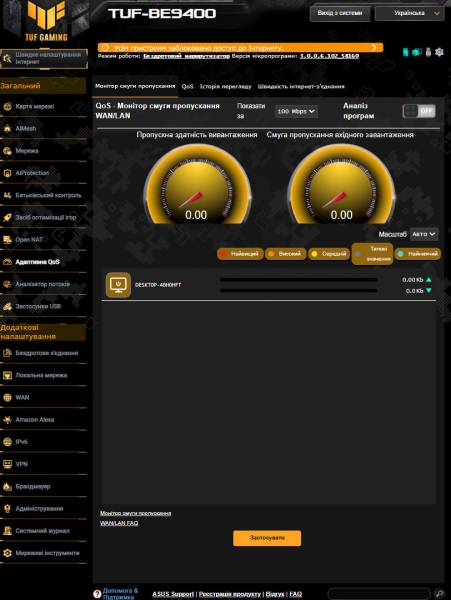Open the Адміністрування icon
The height and width of the screenshot is (600, 451).
[7, 508]
